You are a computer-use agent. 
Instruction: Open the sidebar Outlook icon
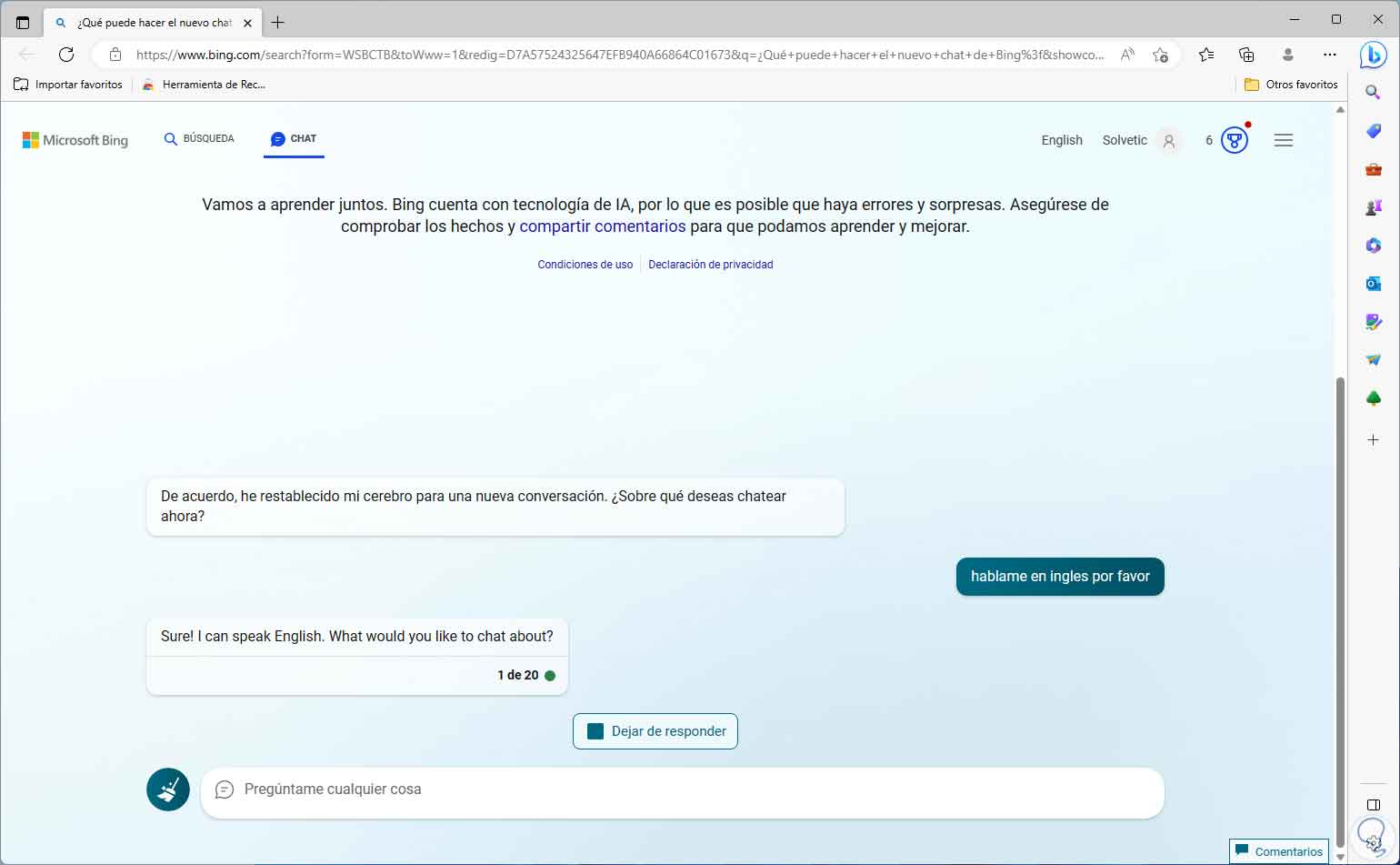(x=1374, y=284)
